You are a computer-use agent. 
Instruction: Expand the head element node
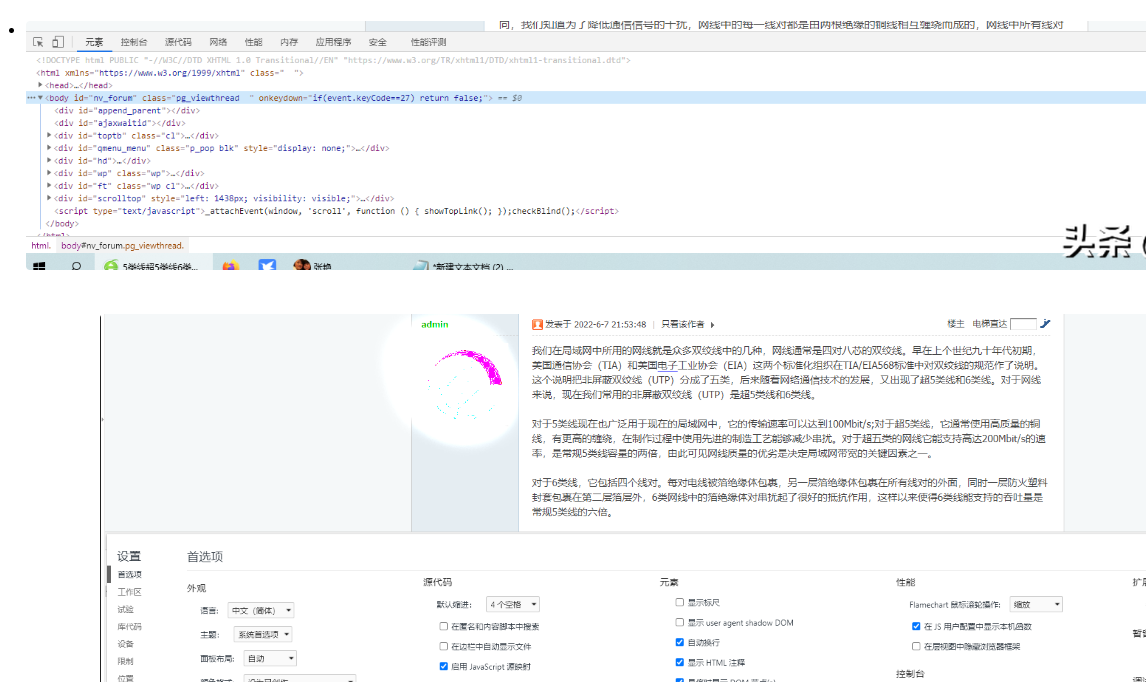40,86
